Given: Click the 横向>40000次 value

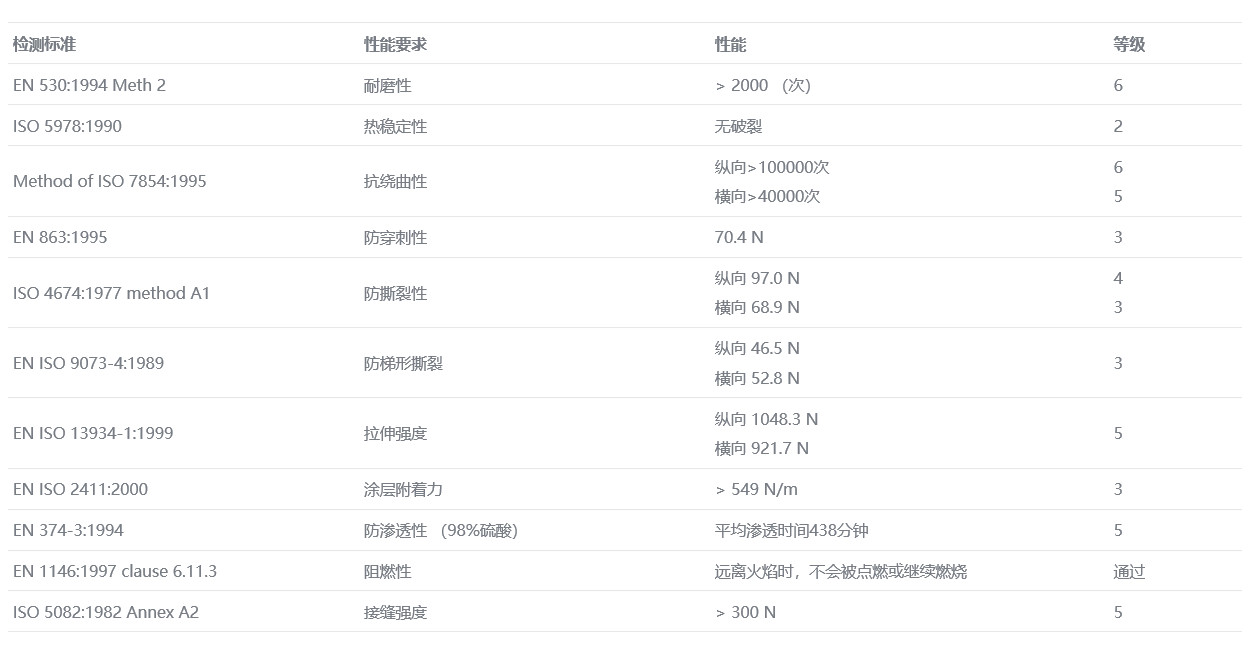Looking at the screenshot, I should [767, 197].
